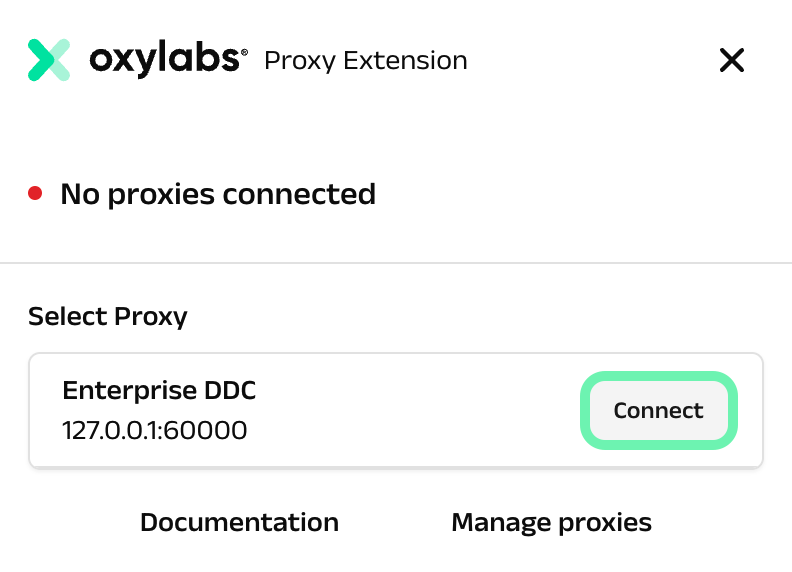The width and height of the screenshot is (792, 572).
Task: Click the 127.0.0.1:60000 proxy address
Action: point(154,430)
